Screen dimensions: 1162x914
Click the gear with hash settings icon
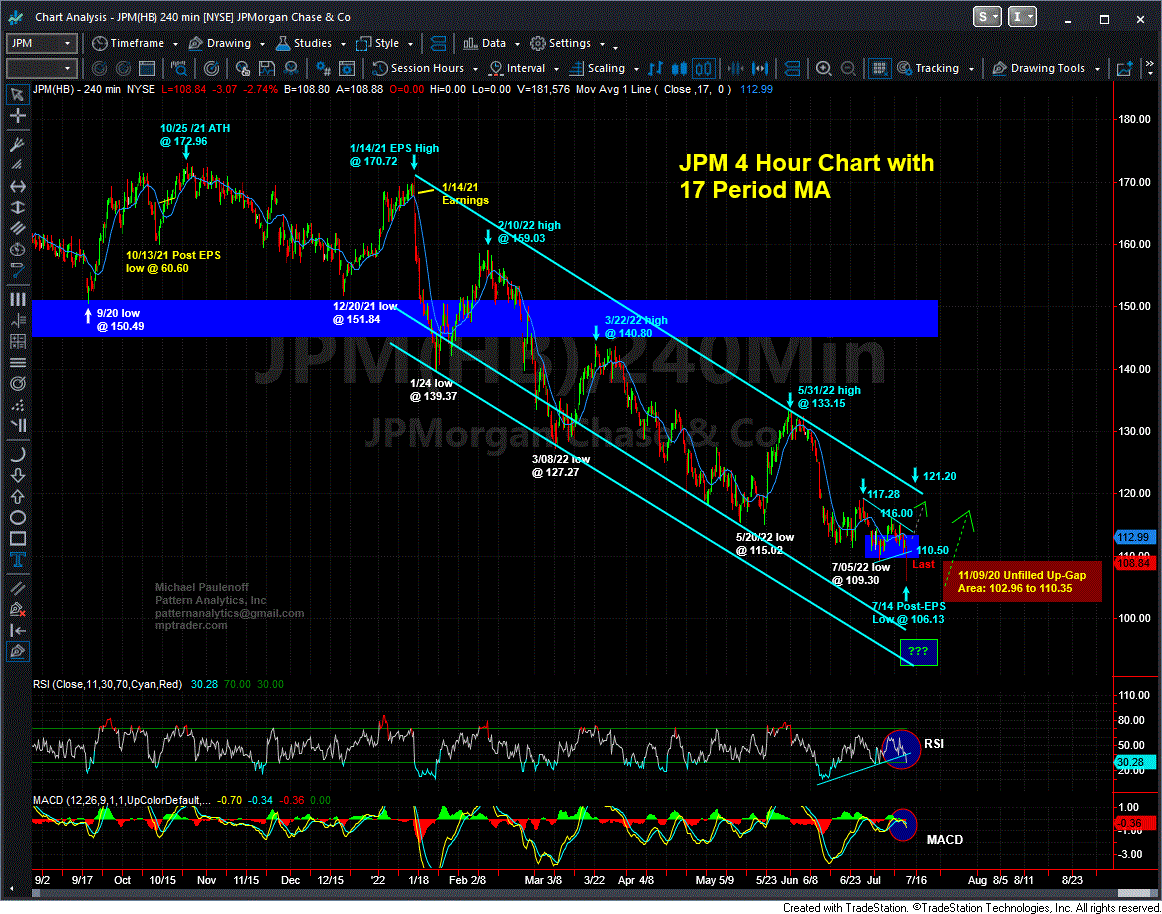pos(323,68)
